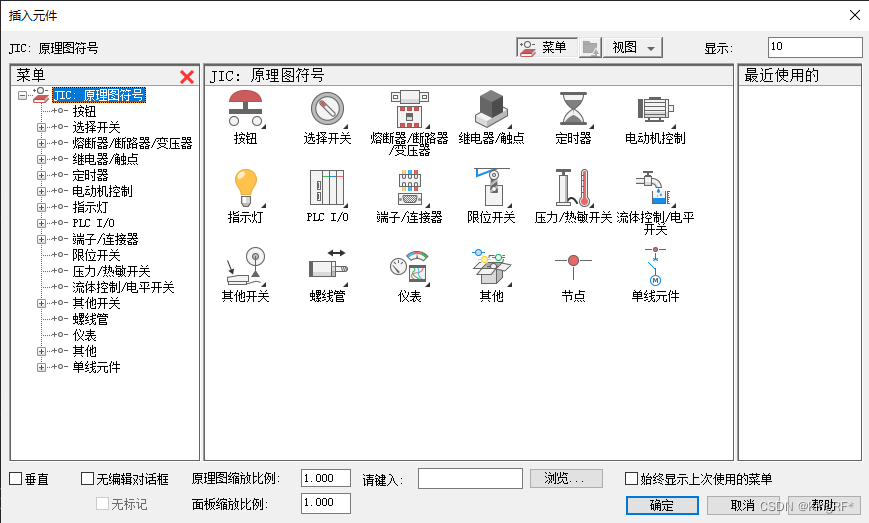Viewport: 869px width, 523px height.
Task: Select 按钮 in the menu tree
Action: tap(84, 111)
